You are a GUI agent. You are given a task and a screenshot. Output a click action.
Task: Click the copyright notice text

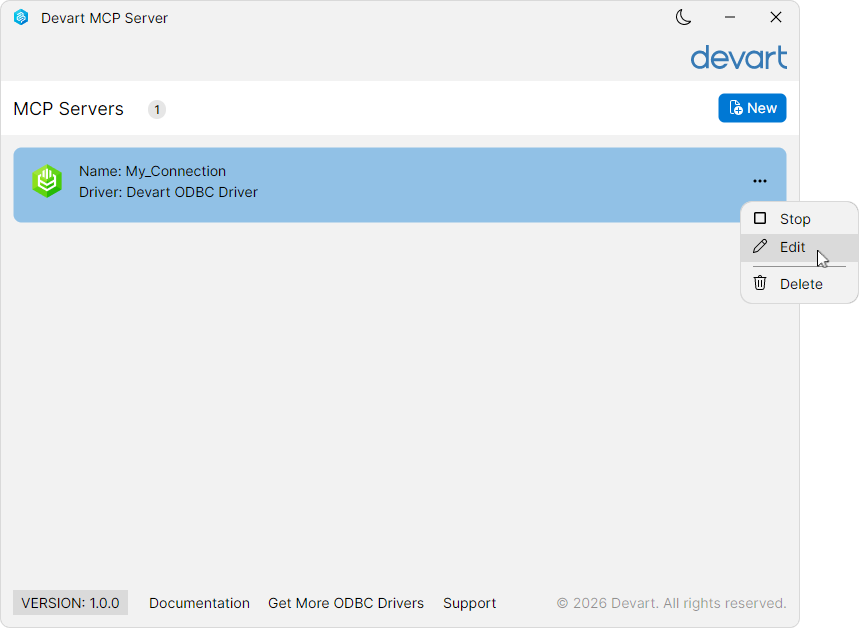tap(671, 603)
